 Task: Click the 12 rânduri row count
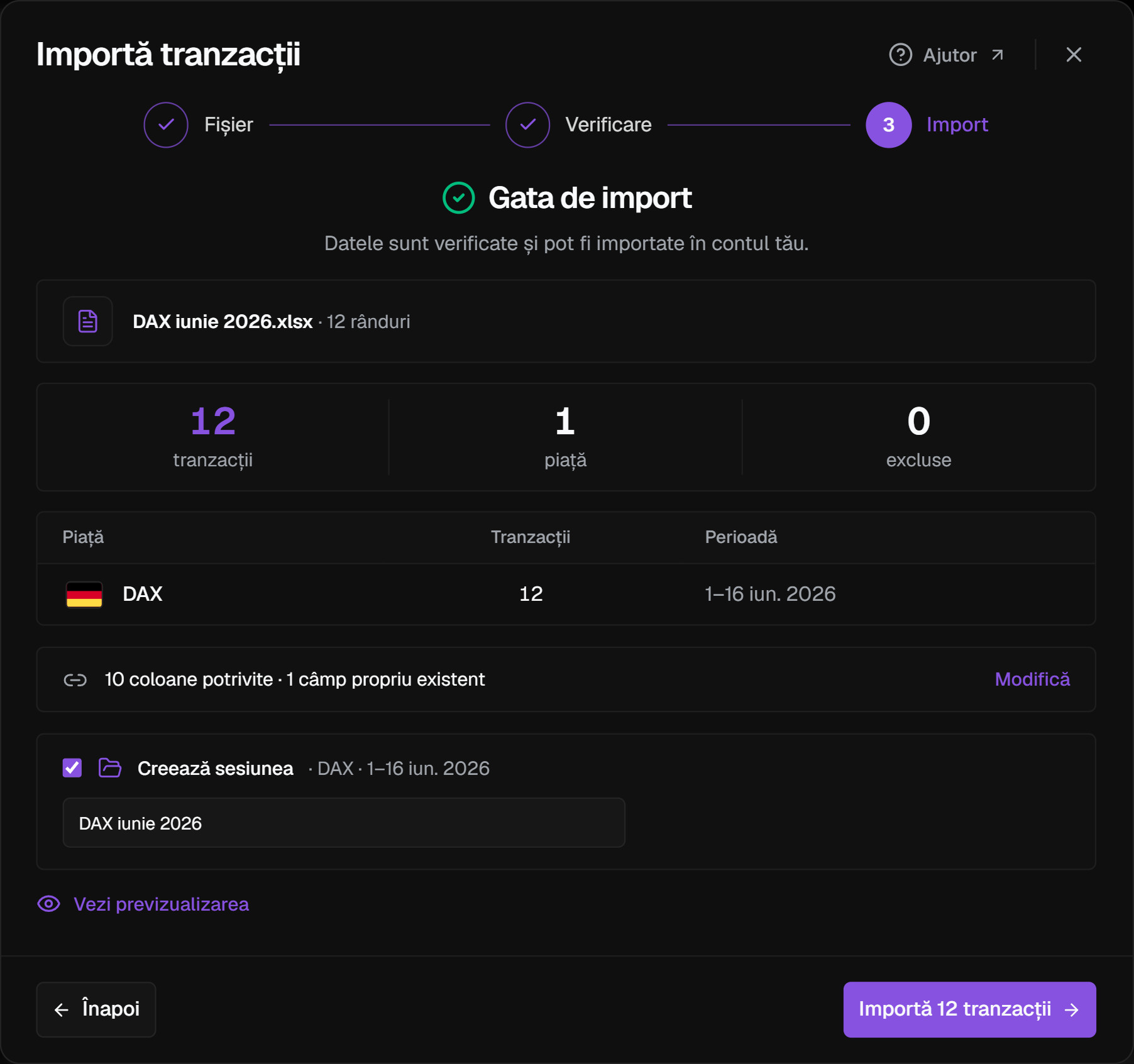click(x=368, y=322)
